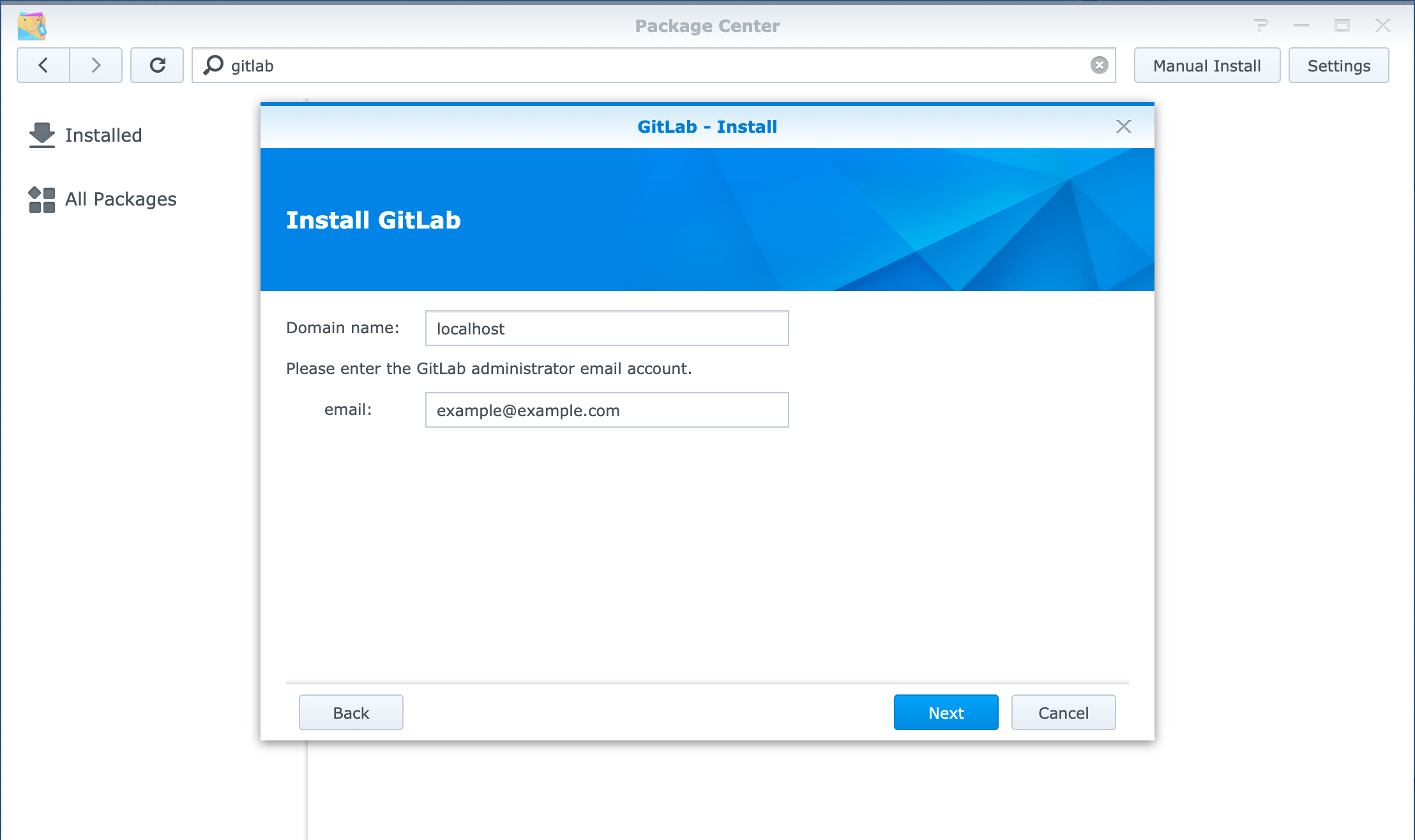The height and width of the screenshot is (840, 1415).
Task: Click the Manual Install button
Action: [x=1206, y=66]
